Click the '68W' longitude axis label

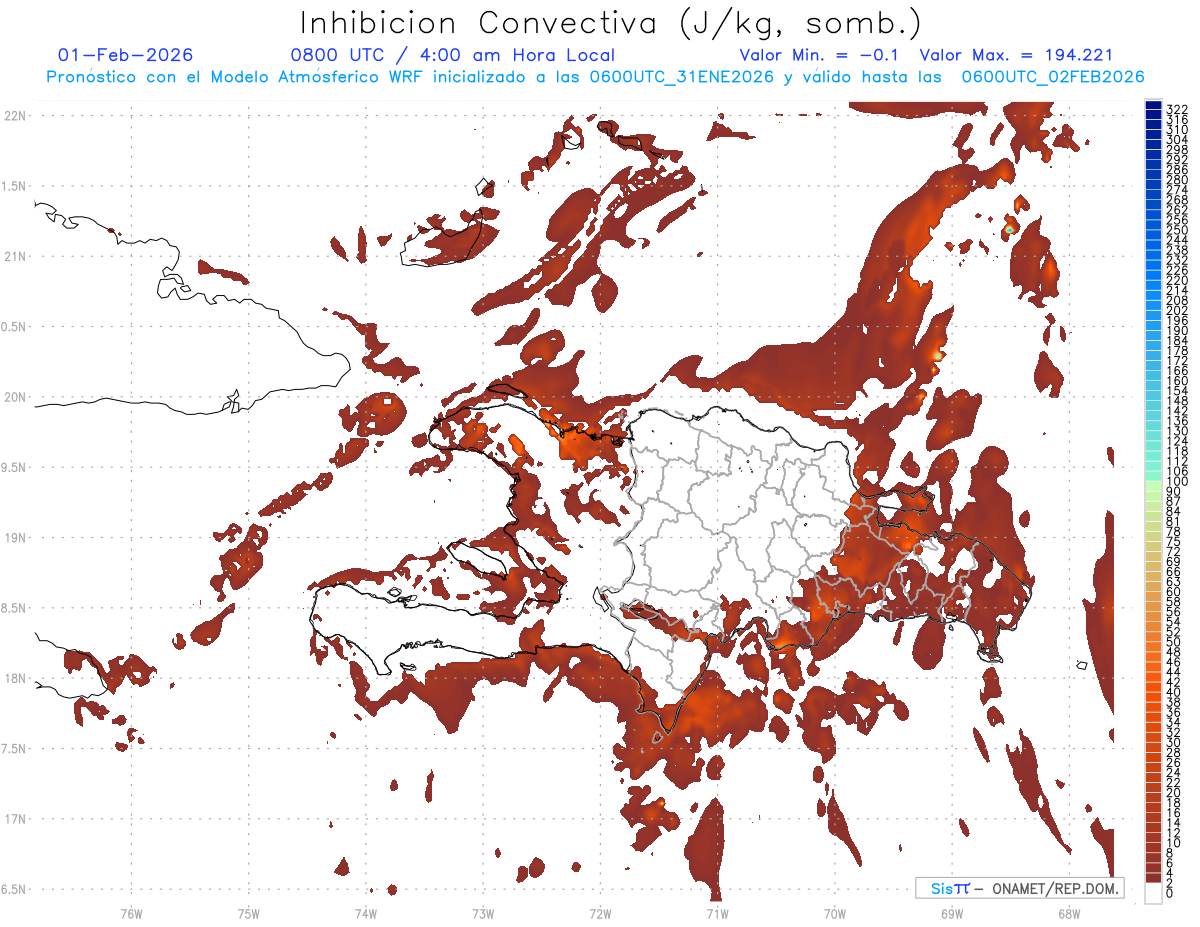1068,913
